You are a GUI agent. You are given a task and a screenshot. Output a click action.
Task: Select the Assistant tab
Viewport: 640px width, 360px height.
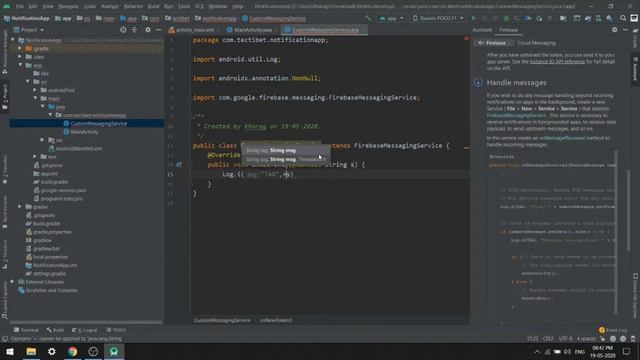pos(482,30)
